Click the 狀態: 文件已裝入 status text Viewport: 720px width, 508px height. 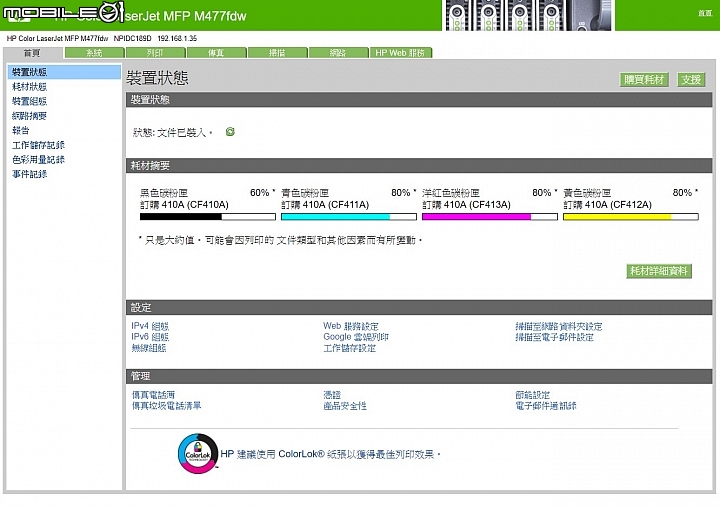[x=173, y=132]
